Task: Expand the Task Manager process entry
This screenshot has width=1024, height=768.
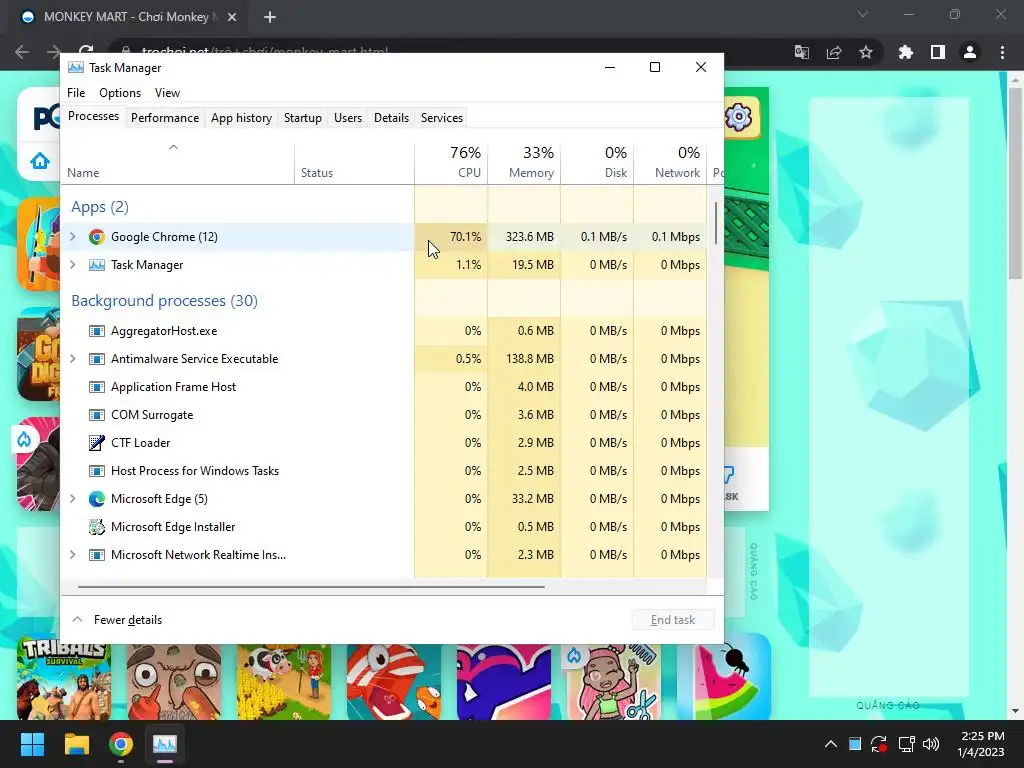Action: click(x=73, y=265)
